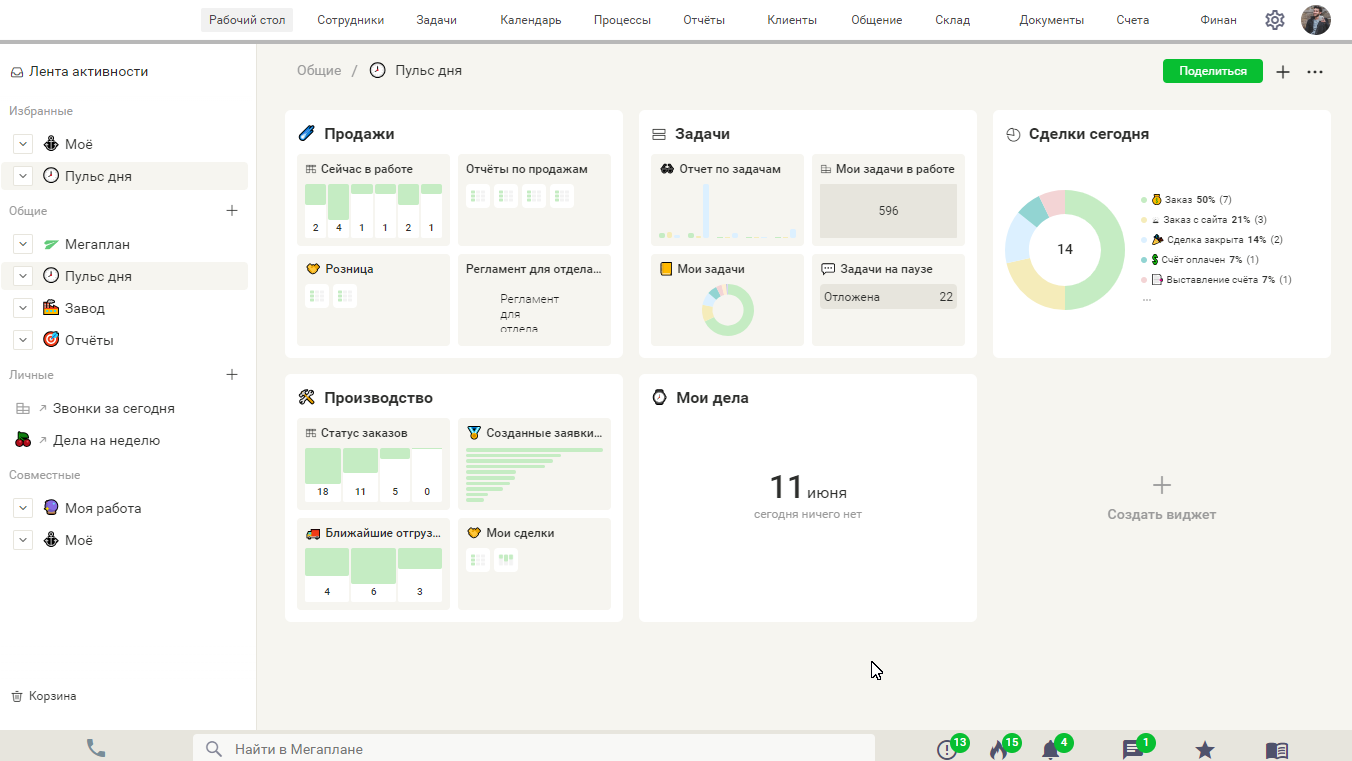Viewport: 1352px width, 761px height.
Task: Open Корзина trash in the sidebar
Action: 51,696
